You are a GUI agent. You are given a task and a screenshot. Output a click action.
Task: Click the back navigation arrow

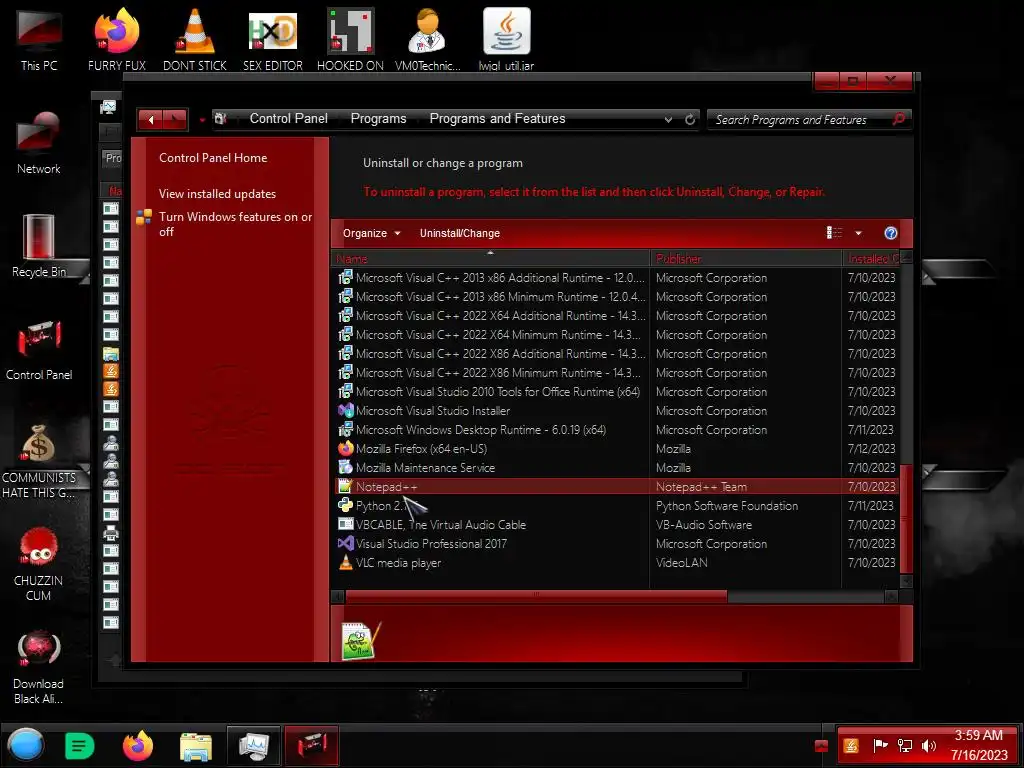pos(151,120)
